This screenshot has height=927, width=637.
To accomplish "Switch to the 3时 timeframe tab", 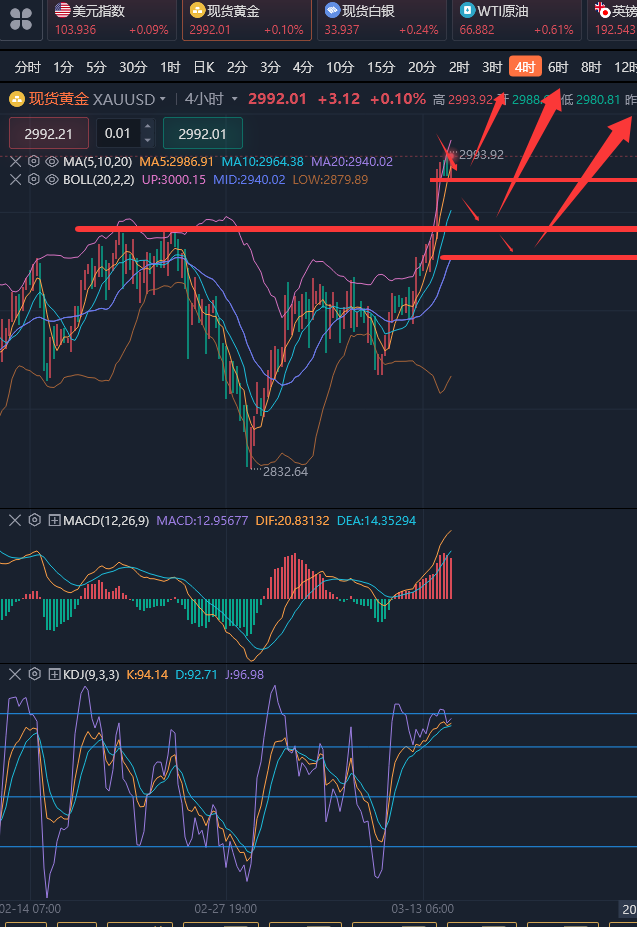I will tap(492, 67).
